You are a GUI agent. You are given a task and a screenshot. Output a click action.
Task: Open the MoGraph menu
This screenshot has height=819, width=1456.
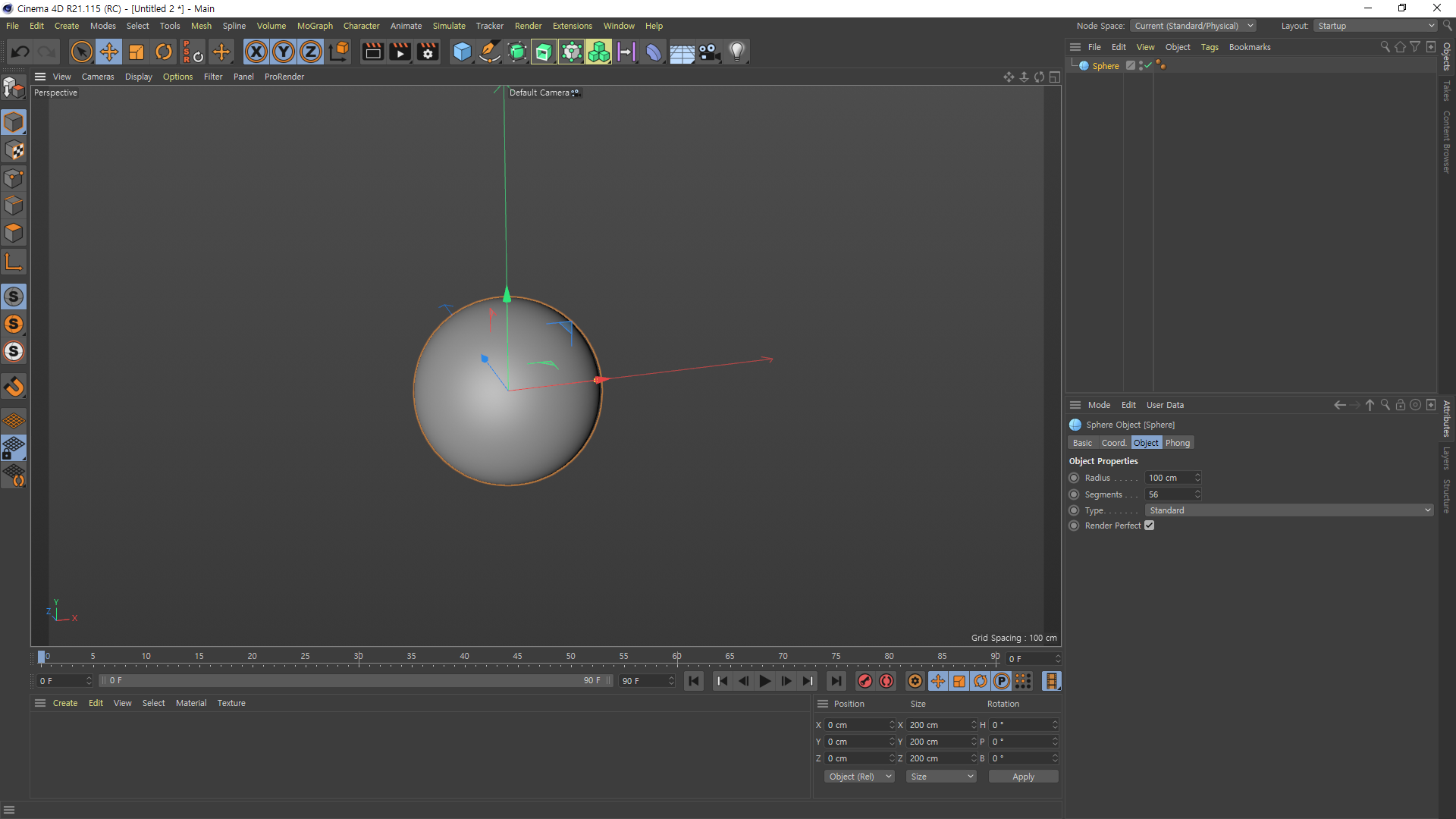click(315, 26)
